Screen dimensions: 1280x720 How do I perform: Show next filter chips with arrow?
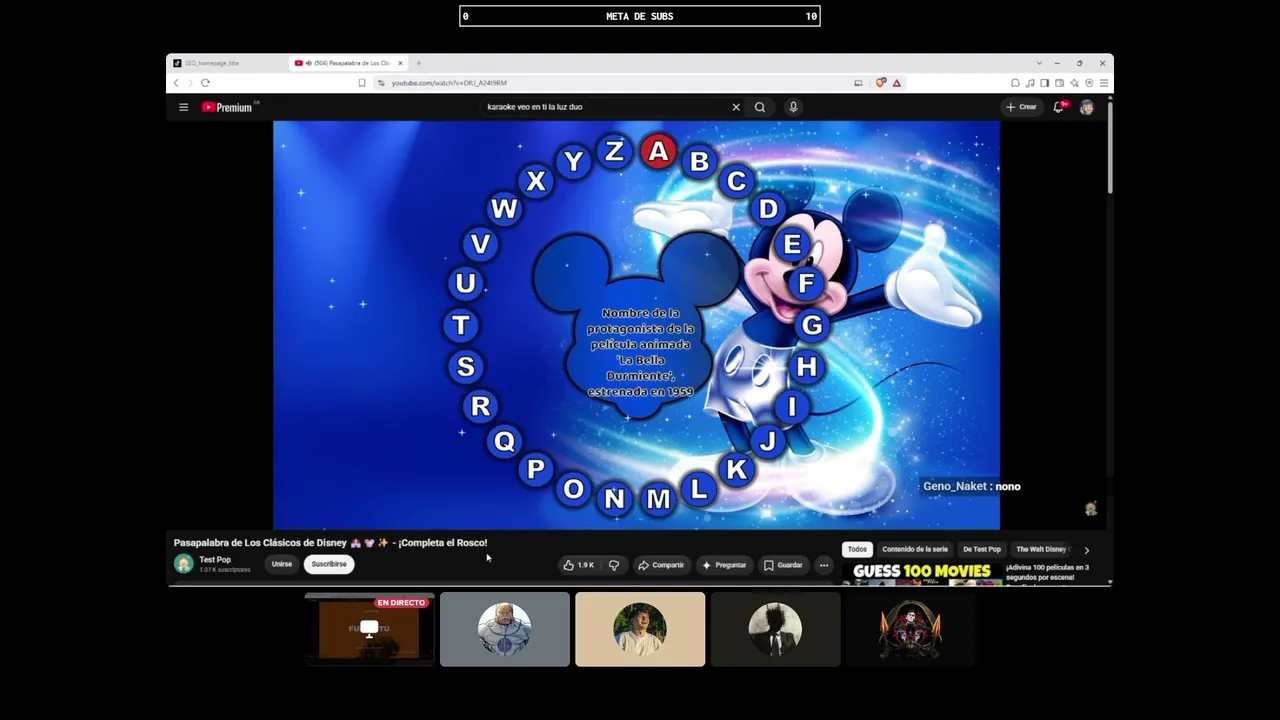click(1087, 549)
